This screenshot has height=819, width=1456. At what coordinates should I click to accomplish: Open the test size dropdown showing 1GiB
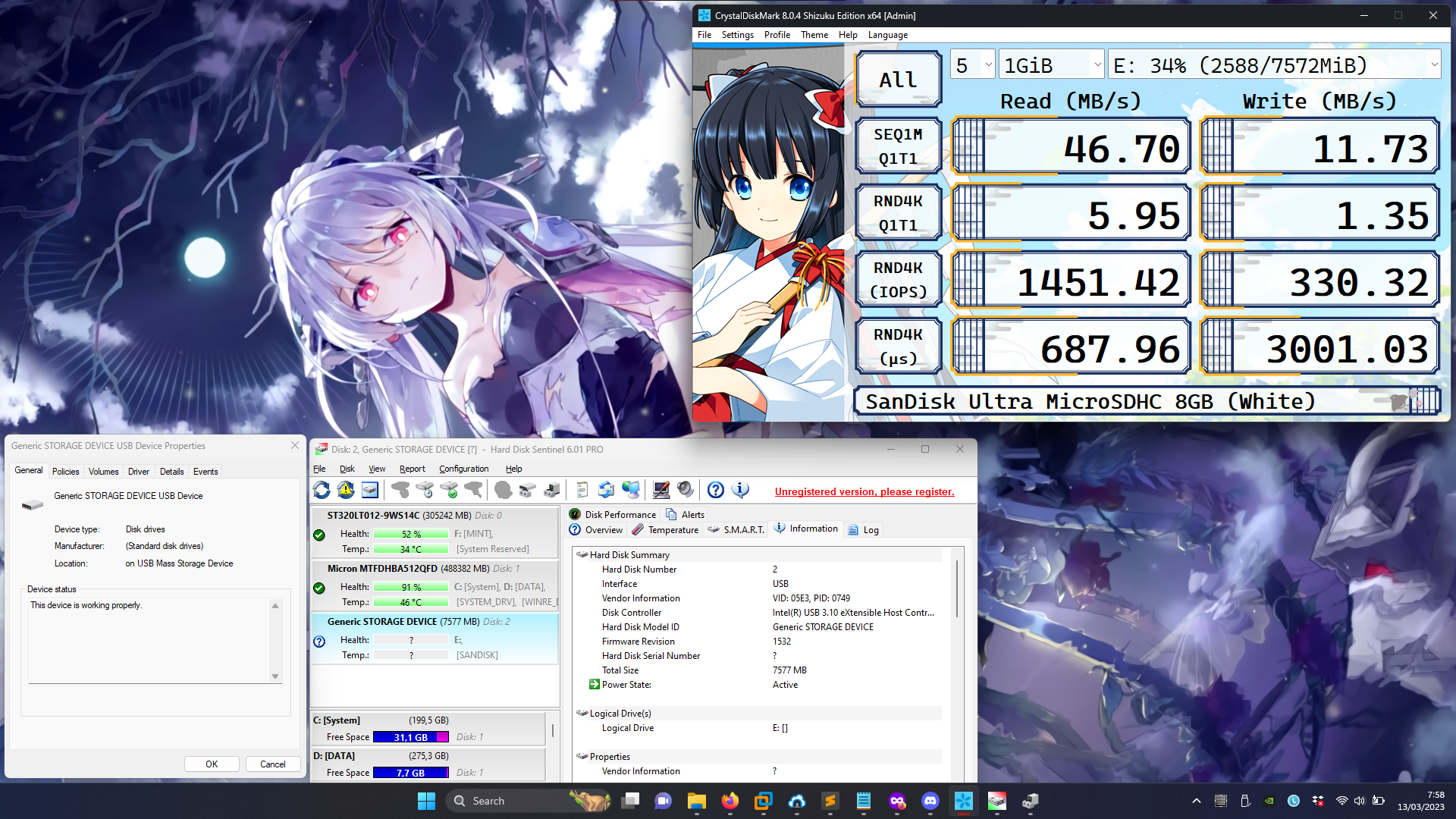point(1051,65)
